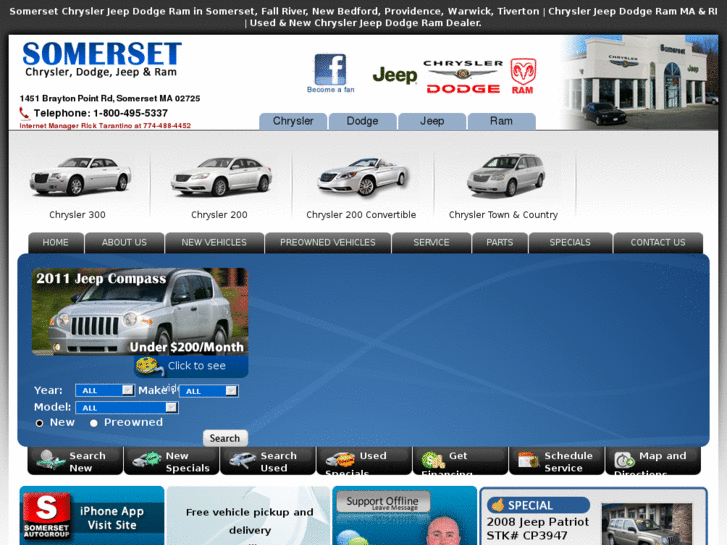This screenshot has height=545, width=727.
Task: Click the Telephone 1-800-495-5337 text
Action: (x=101, y=113)
